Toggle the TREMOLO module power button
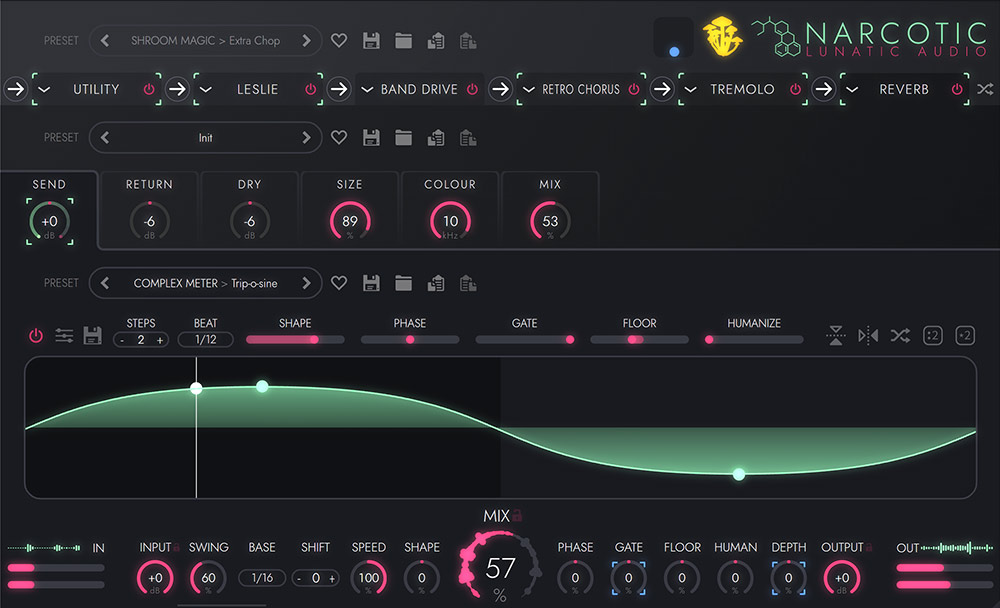This screenshot has height=608, width=1000. click(x=794, y=89)
